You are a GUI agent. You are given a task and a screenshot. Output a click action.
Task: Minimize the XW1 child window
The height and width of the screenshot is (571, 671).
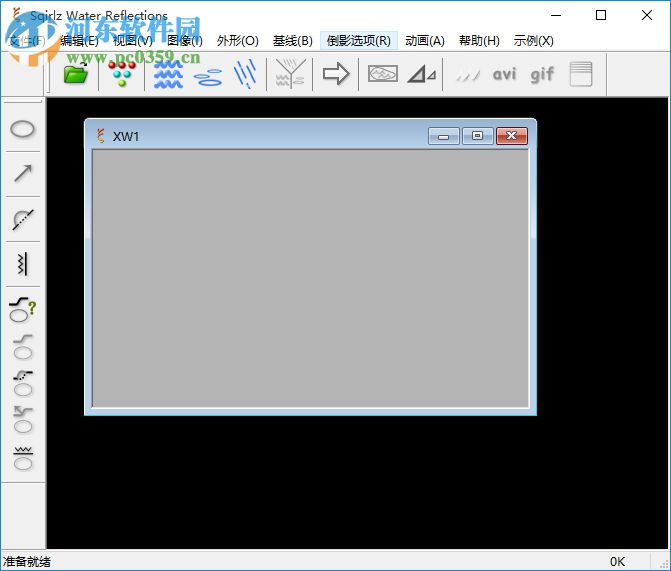click(444, 136)
